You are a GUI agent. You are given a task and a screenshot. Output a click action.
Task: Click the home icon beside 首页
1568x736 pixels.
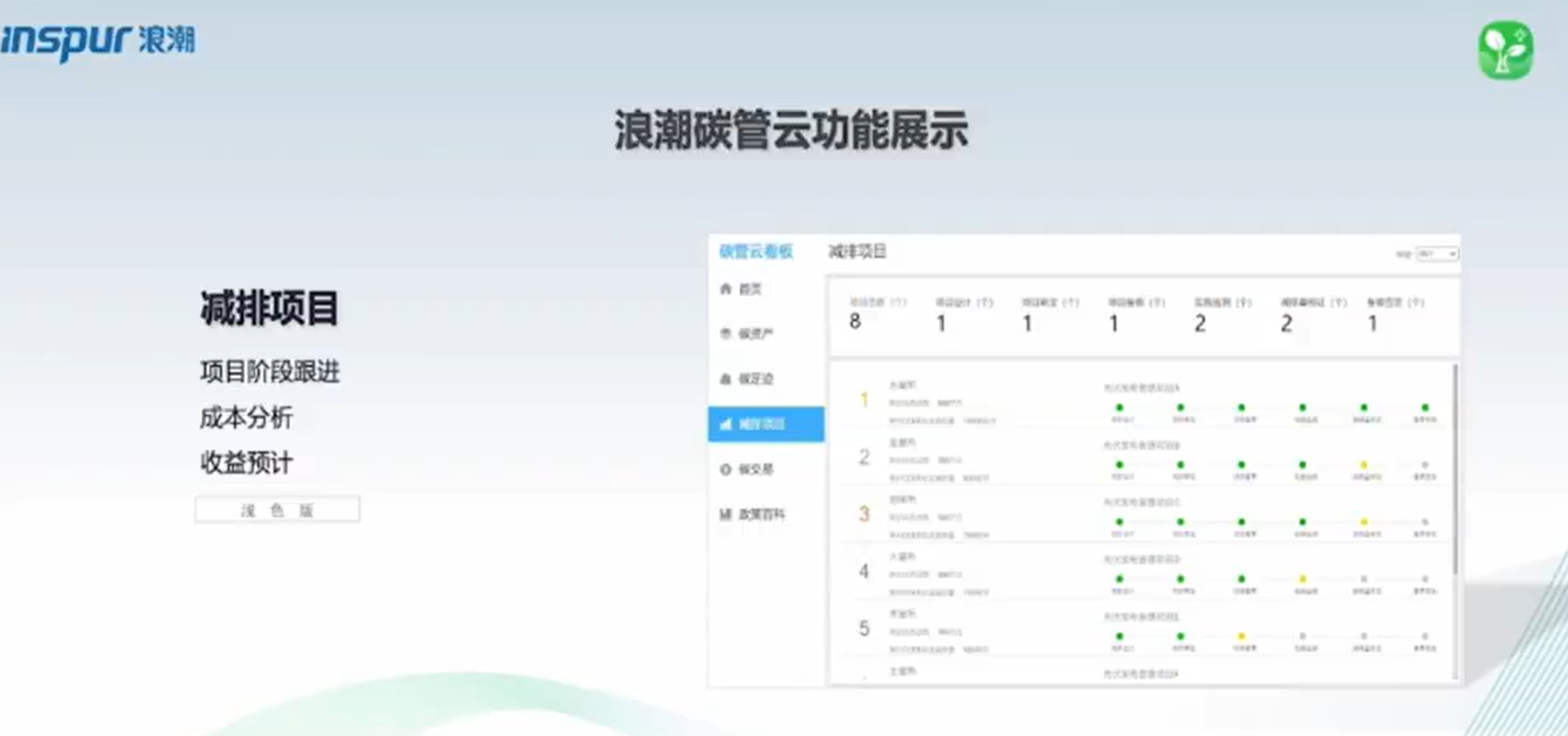click(x=725, y=289)
